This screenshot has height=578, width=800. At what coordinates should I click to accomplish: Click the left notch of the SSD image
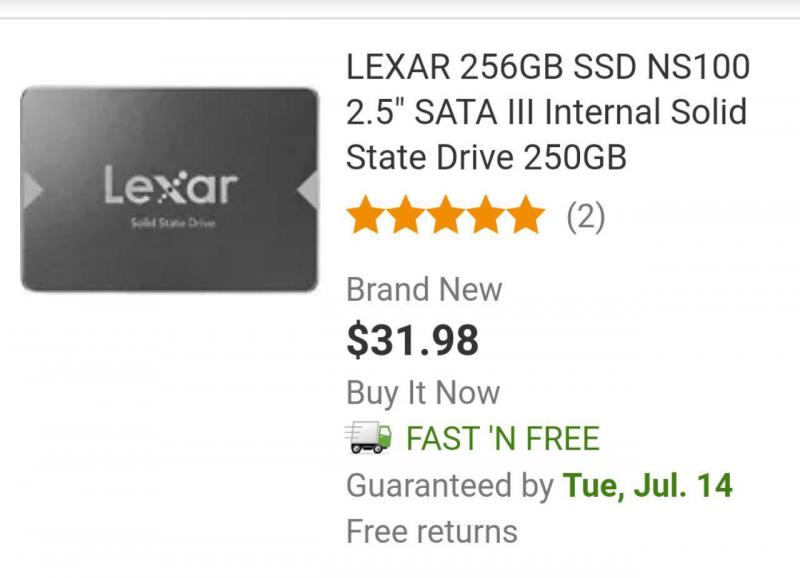click(31, 190)
